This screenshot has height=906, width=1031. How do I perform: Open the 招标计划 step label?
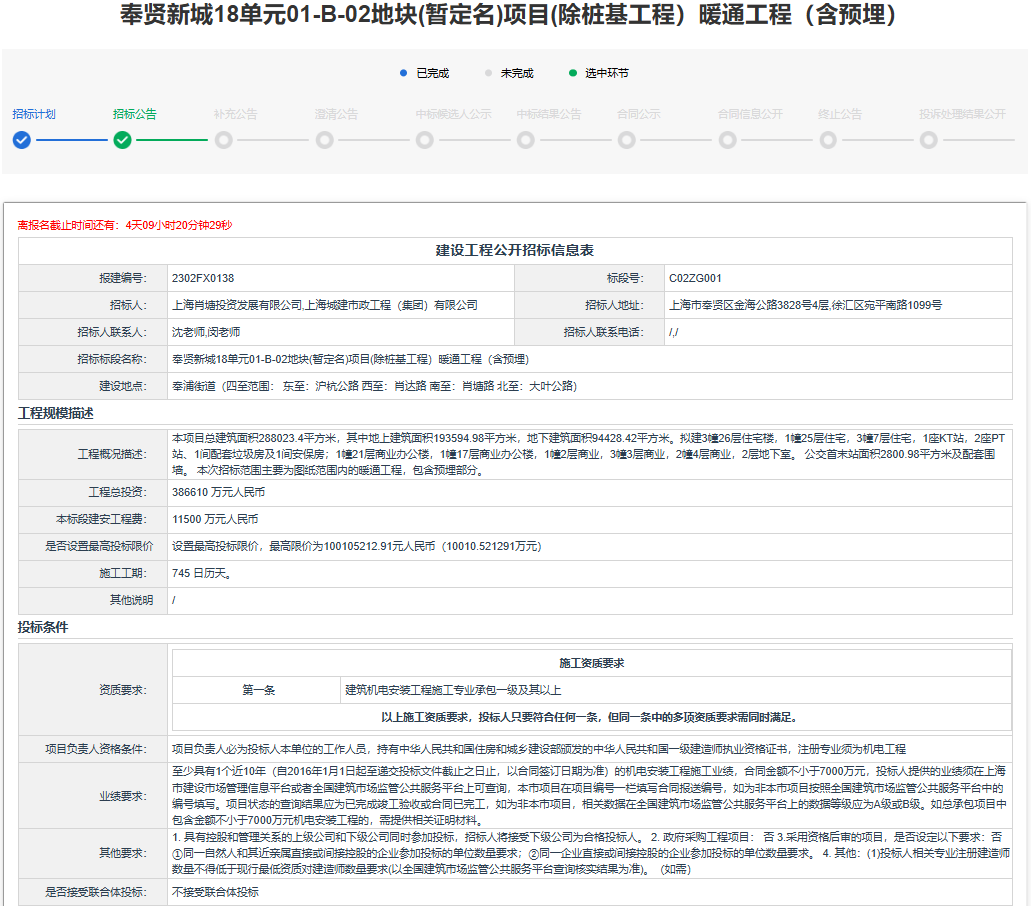[34, 114]
